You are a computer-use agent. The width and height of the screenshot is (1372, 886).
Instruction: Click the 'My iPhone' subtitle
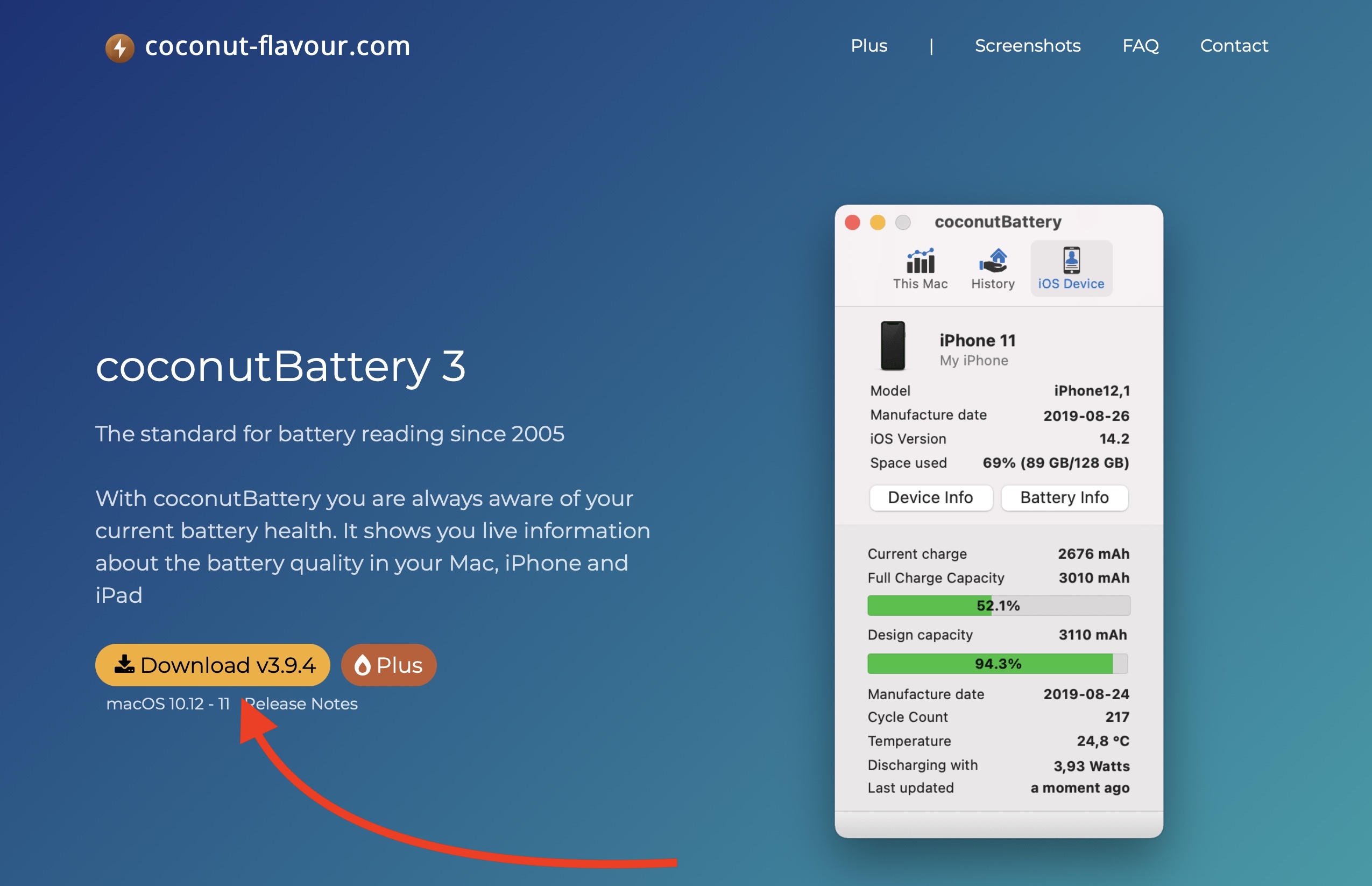click(x=973, y=361)
